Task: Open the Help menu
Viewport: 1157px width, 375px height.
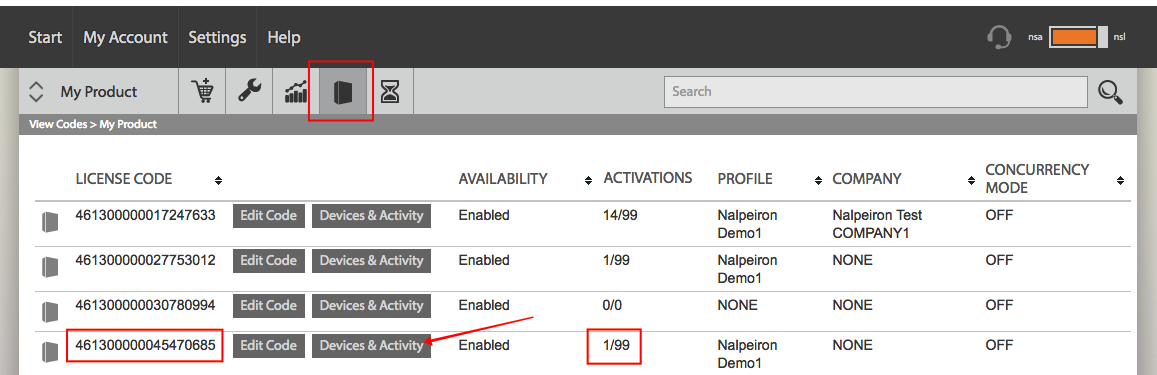Action: coord(284,37)
